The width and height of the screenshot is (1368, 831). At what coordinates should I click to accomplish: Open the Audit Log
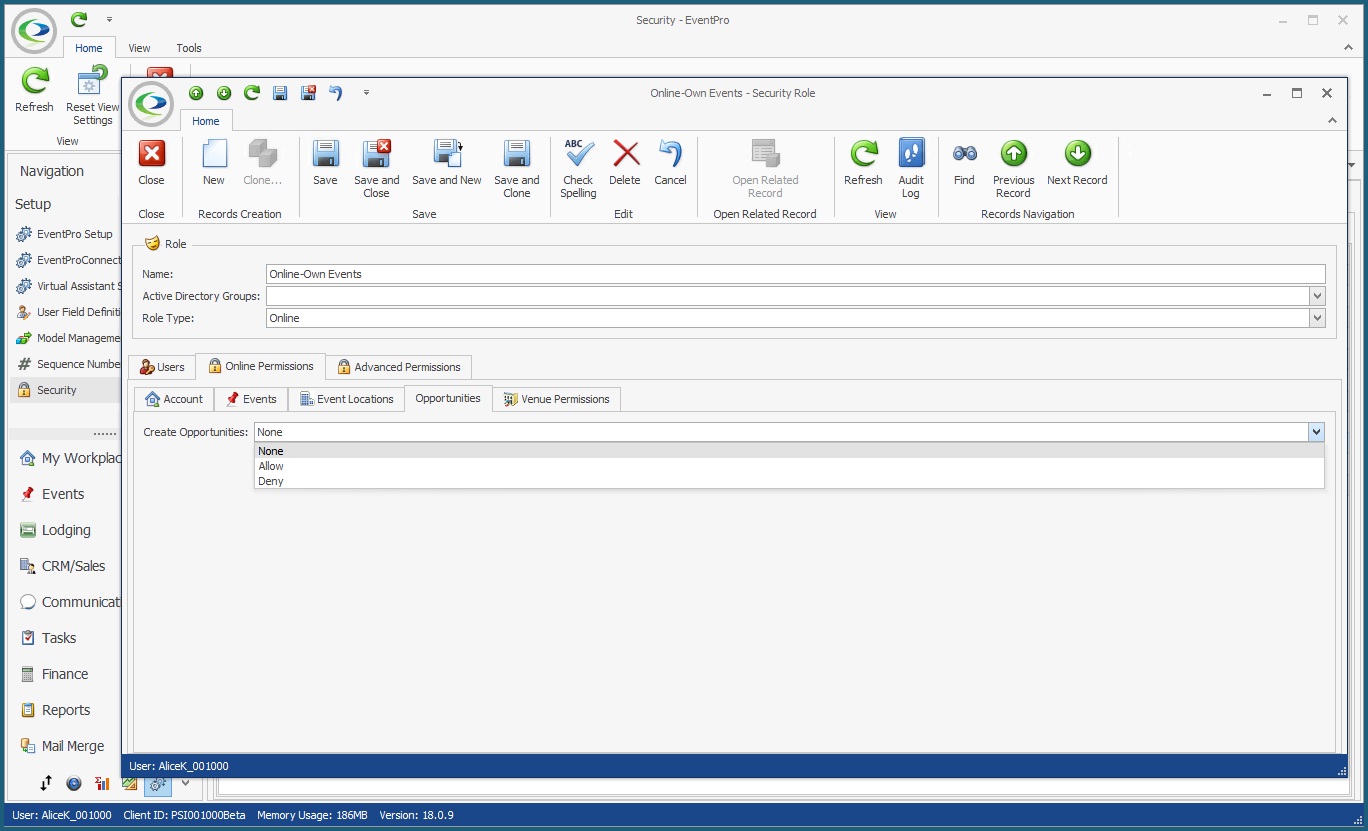911,168
